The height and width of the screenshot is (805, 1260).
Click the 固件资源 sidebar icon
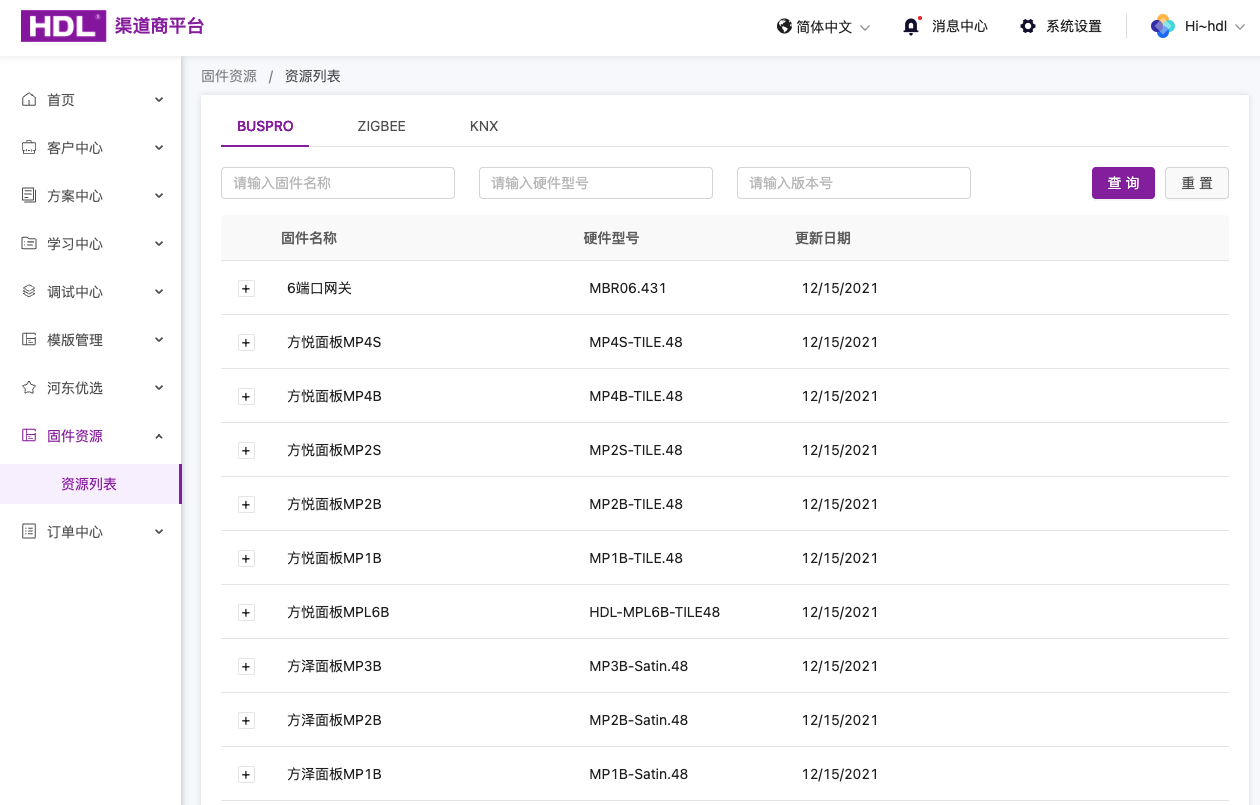point(29,436)
